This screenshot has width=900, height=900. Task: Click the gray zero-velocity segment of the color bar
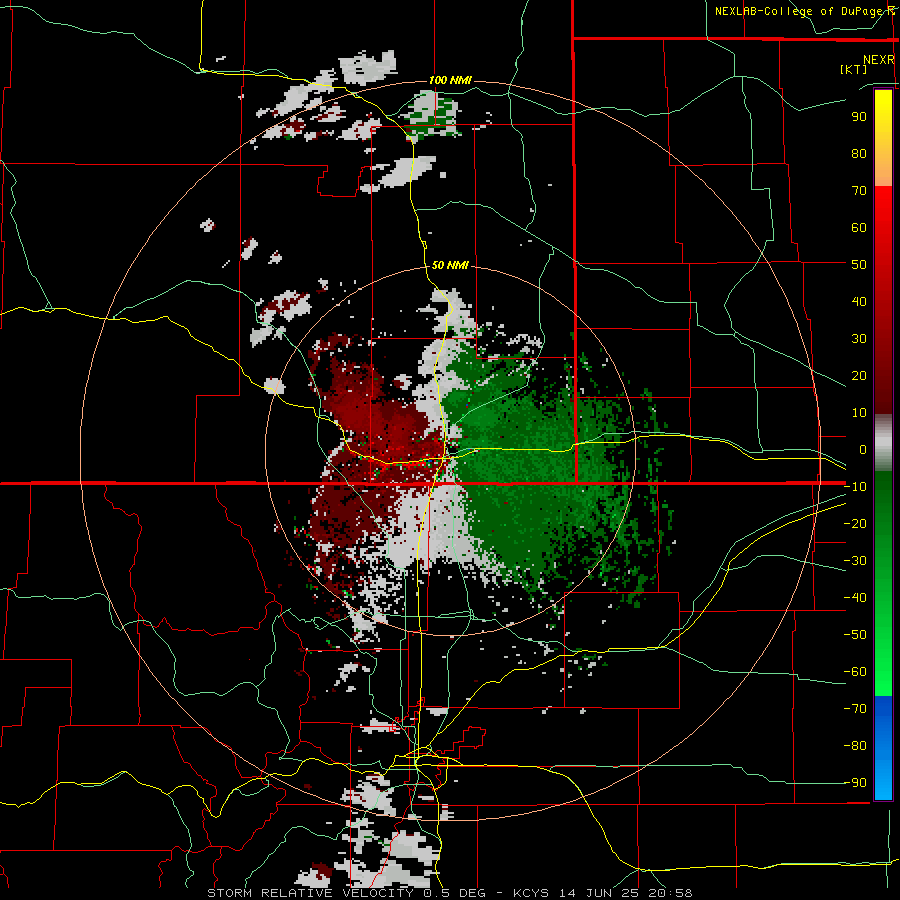pyautogui.click(x=883, y=443)
